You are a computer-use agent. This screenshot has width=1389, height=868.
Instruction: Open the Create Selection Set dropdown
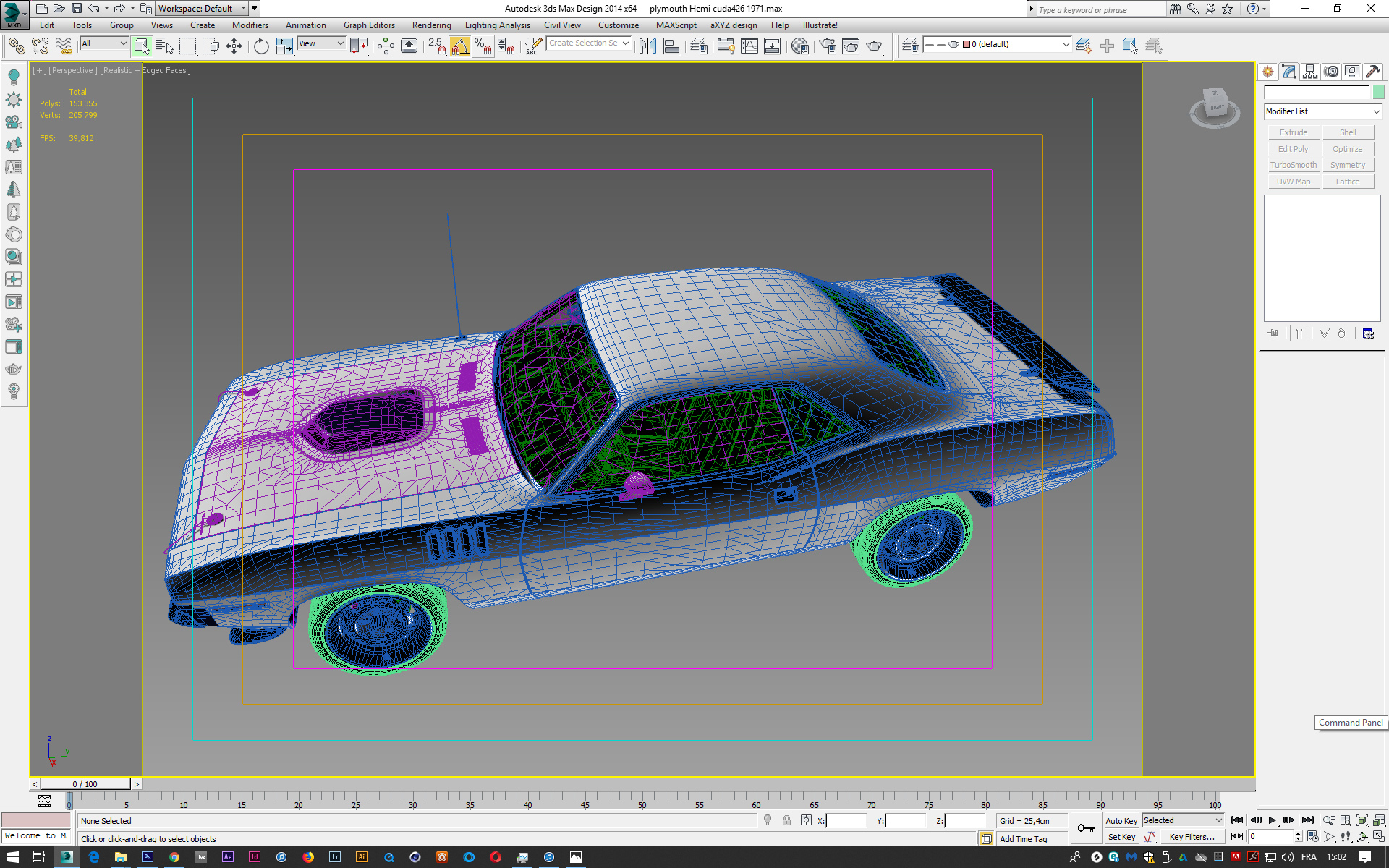click(x=589, y=43)
